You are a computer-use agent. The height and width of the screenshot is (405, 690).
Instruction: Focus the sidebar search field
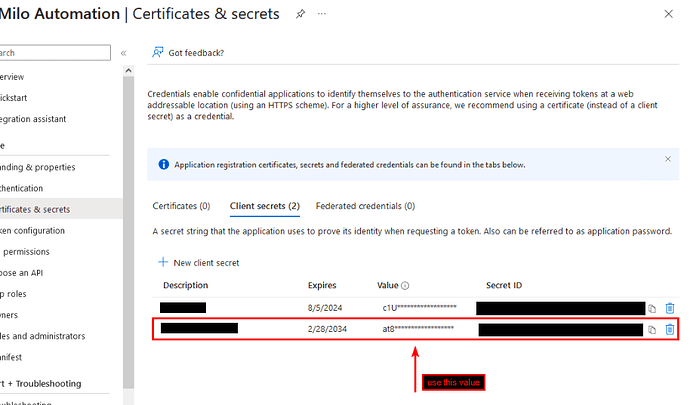click(55, 53)
